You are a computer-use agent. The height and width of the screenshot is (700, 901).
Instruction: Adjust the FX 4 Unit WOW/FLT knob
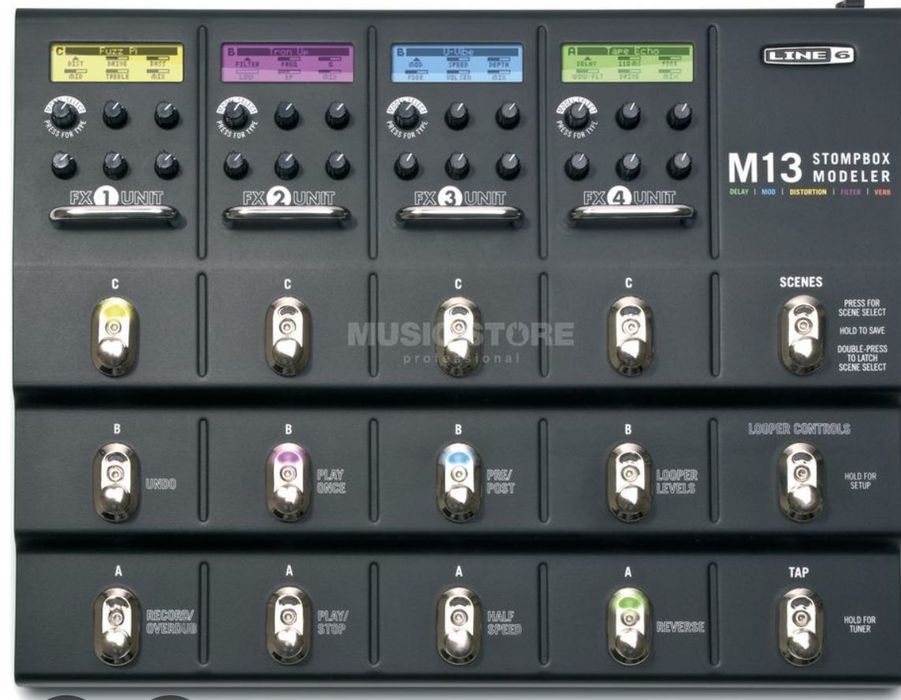click(576, 166)
